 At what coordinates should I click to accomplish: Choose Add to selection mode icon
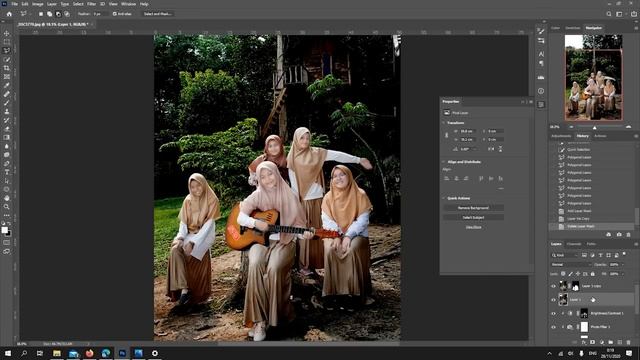point(49,14)
